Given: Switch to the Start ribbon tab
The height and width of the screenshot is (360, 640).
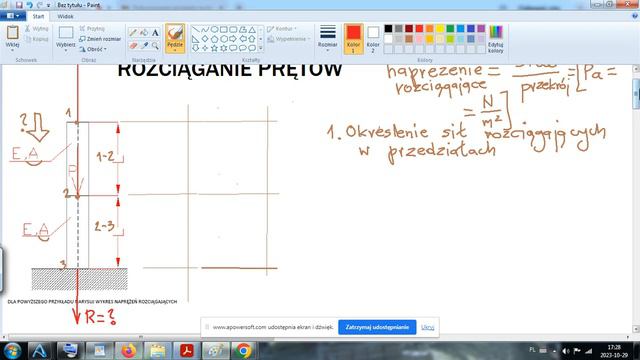Looking at the screenshot, I should [38, 16].
